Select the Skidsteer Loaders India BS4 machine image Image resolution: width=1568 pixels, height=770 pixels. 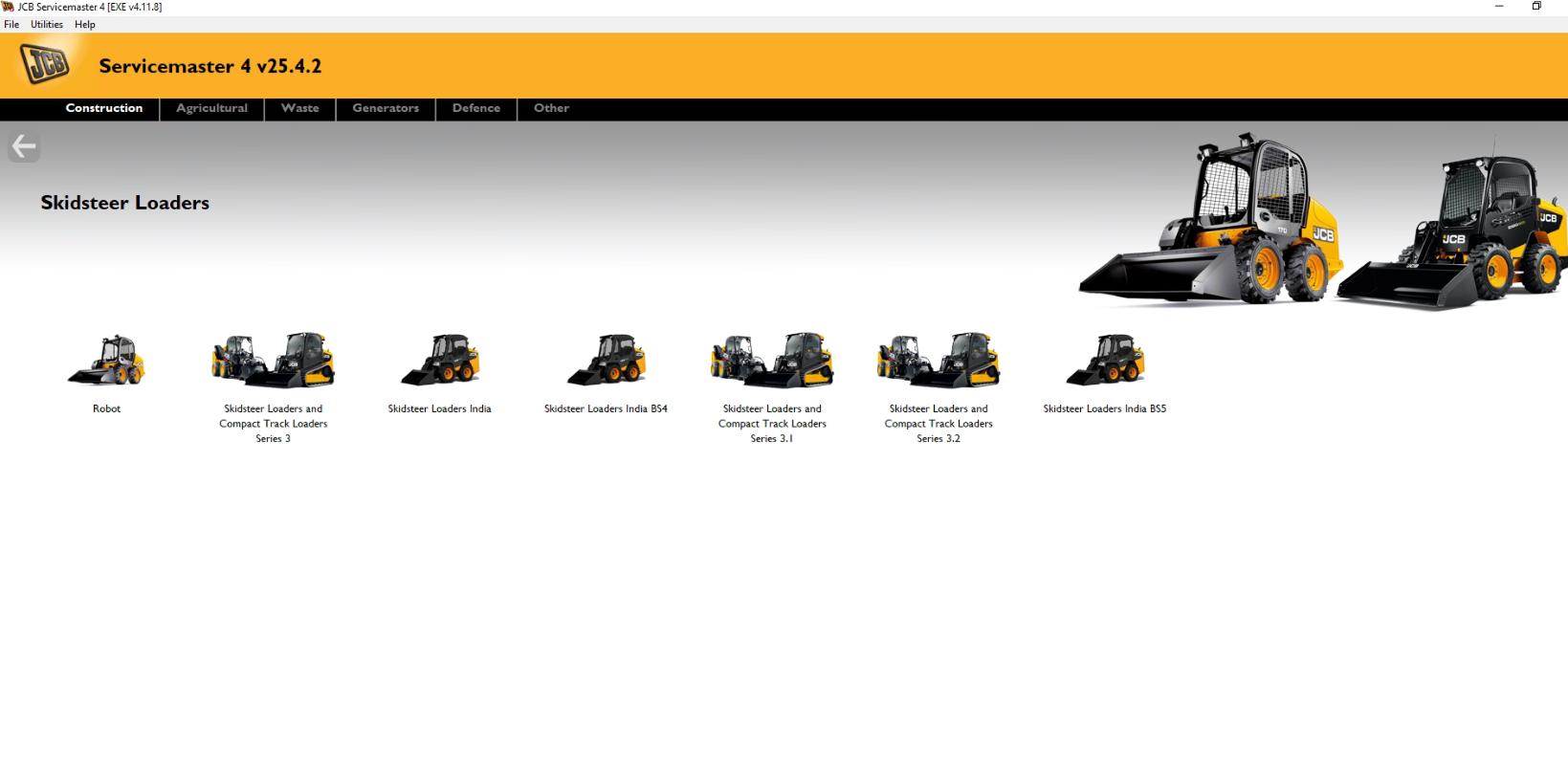606,361
